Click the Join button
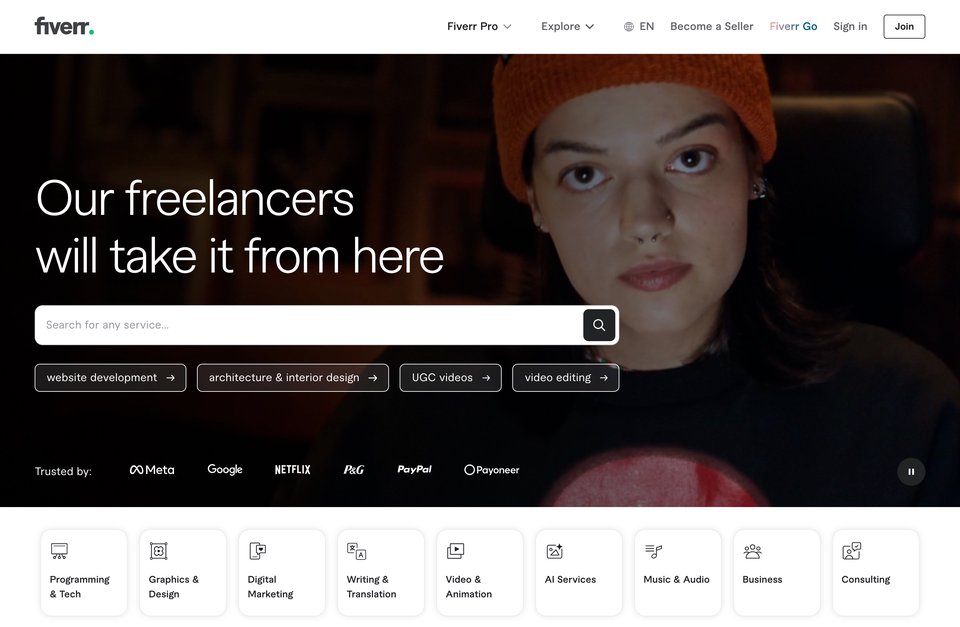Image resolution: width=960 pixels, height=627 pixels. coord(904,26)
